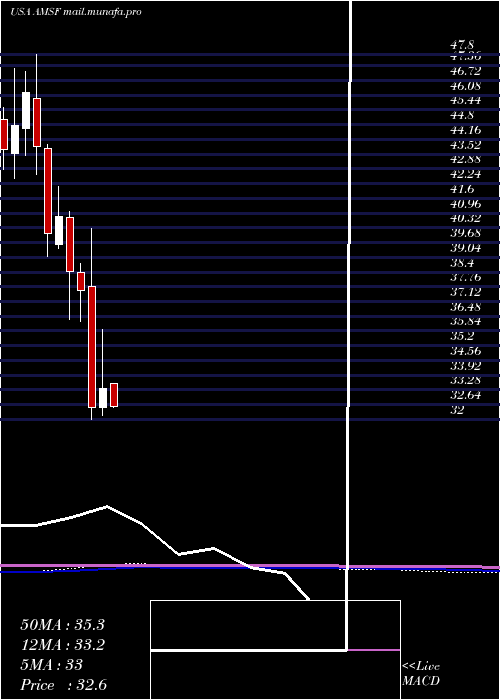Click the '<<Live MACD' label
The width and height of the screenshot is (500, 700).
click(x=421, y=674)
